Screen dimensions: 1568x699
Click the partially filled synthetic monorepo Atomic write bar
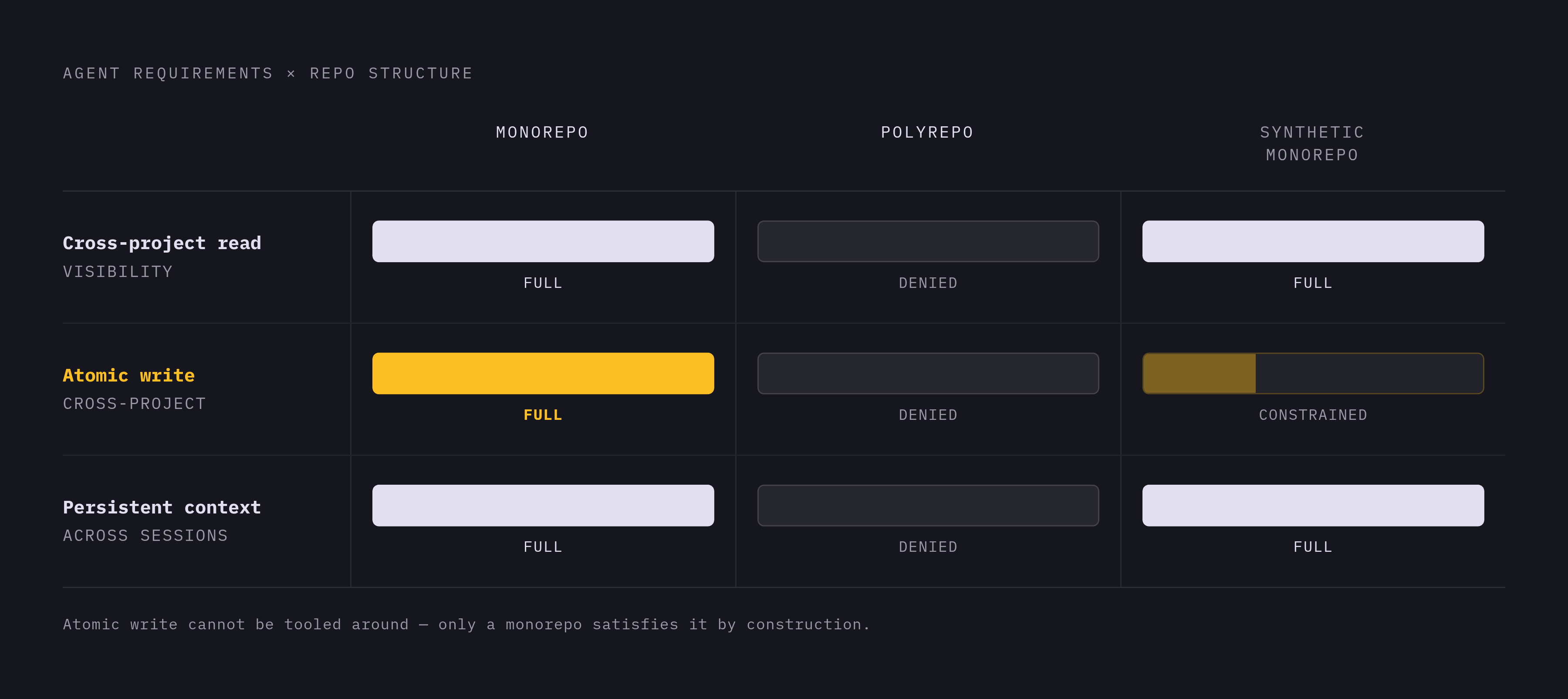1313,373
